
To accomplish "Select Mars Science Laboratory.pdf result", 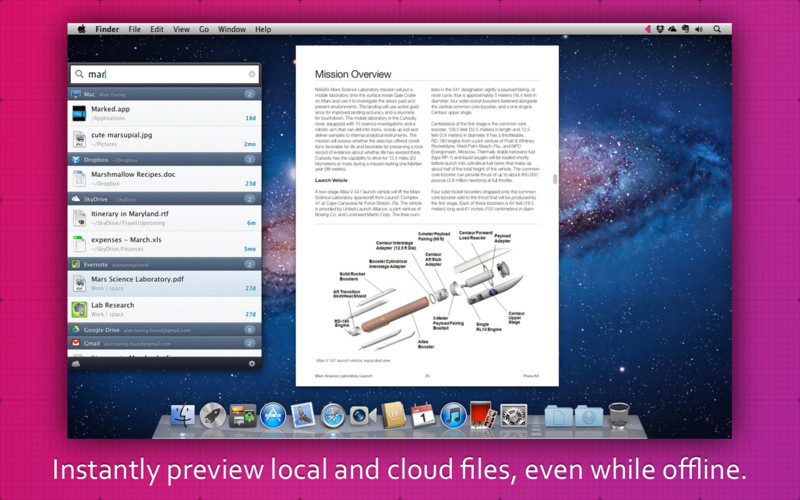I will click(x=164, y=283).
